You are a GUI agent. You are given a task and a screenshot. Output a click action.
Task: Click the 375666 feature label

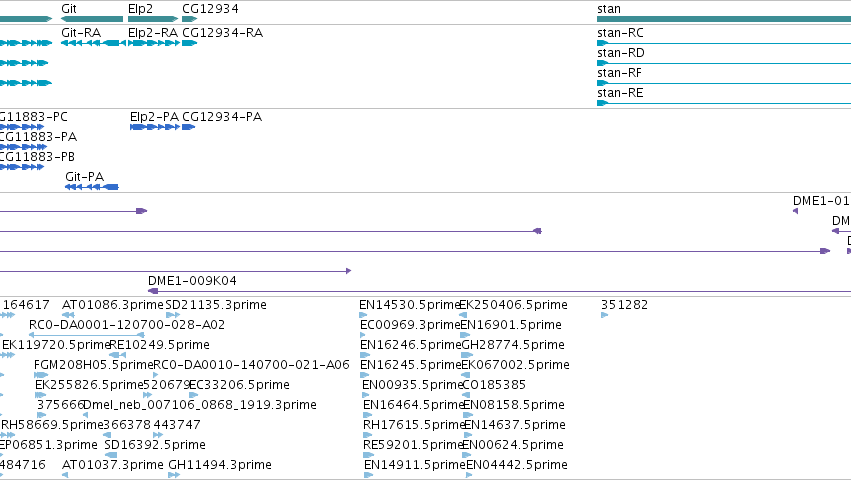[x=60, y=405]
